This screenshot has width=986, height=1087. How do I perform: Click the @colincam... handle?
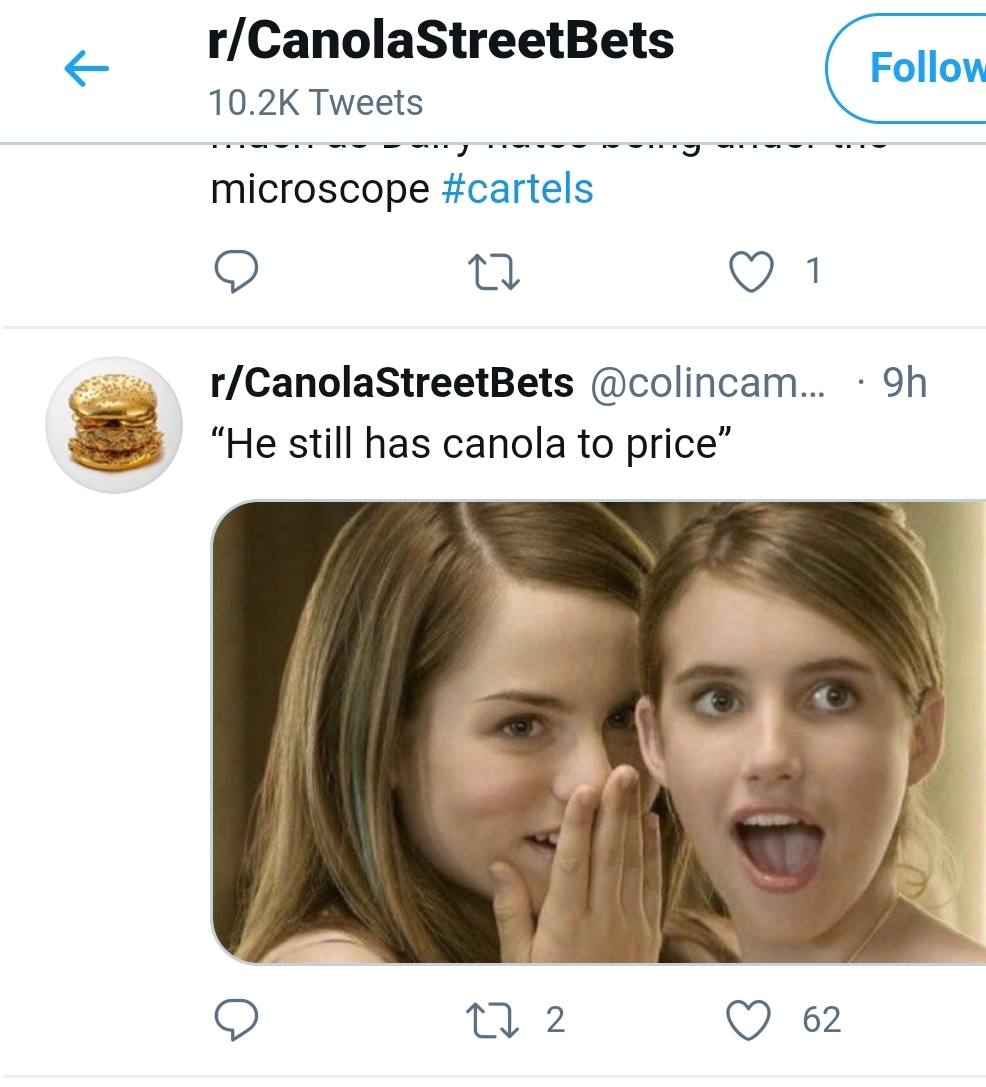tap(708, 383)
